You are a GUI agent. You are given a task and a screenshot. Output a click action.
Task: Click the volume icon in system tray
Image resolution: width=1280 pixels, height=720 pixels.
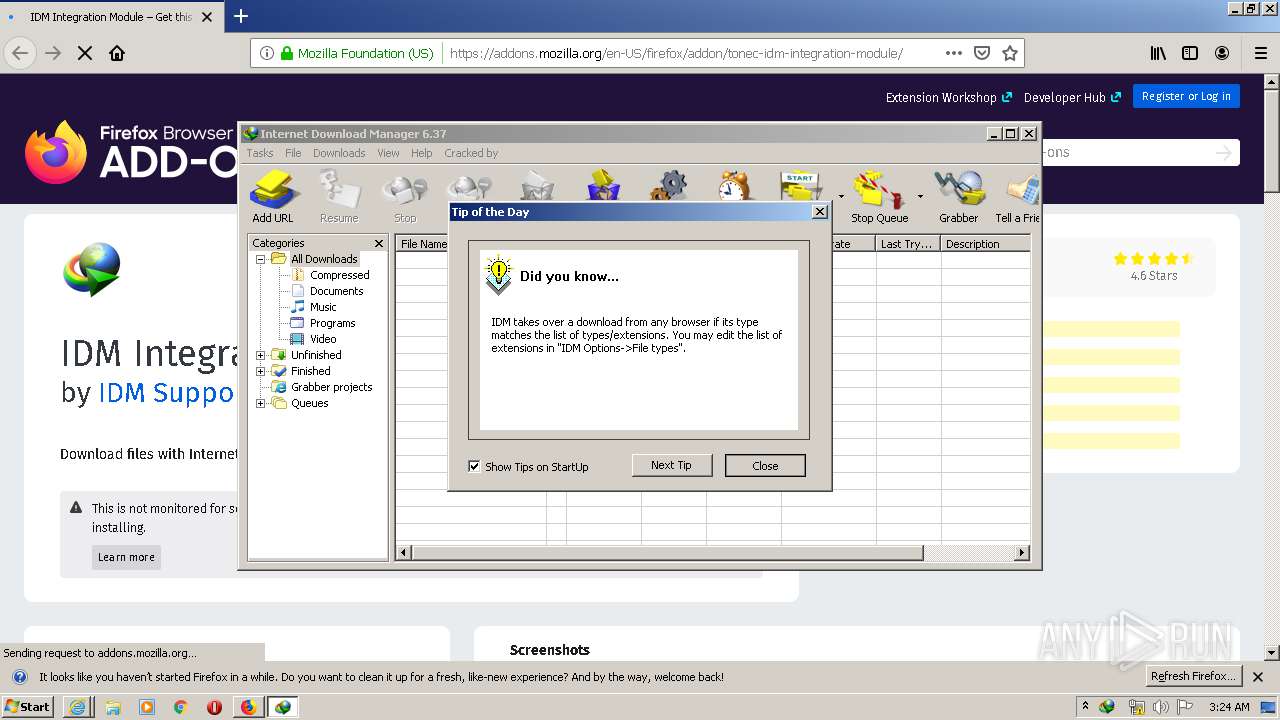[1160, 707]
